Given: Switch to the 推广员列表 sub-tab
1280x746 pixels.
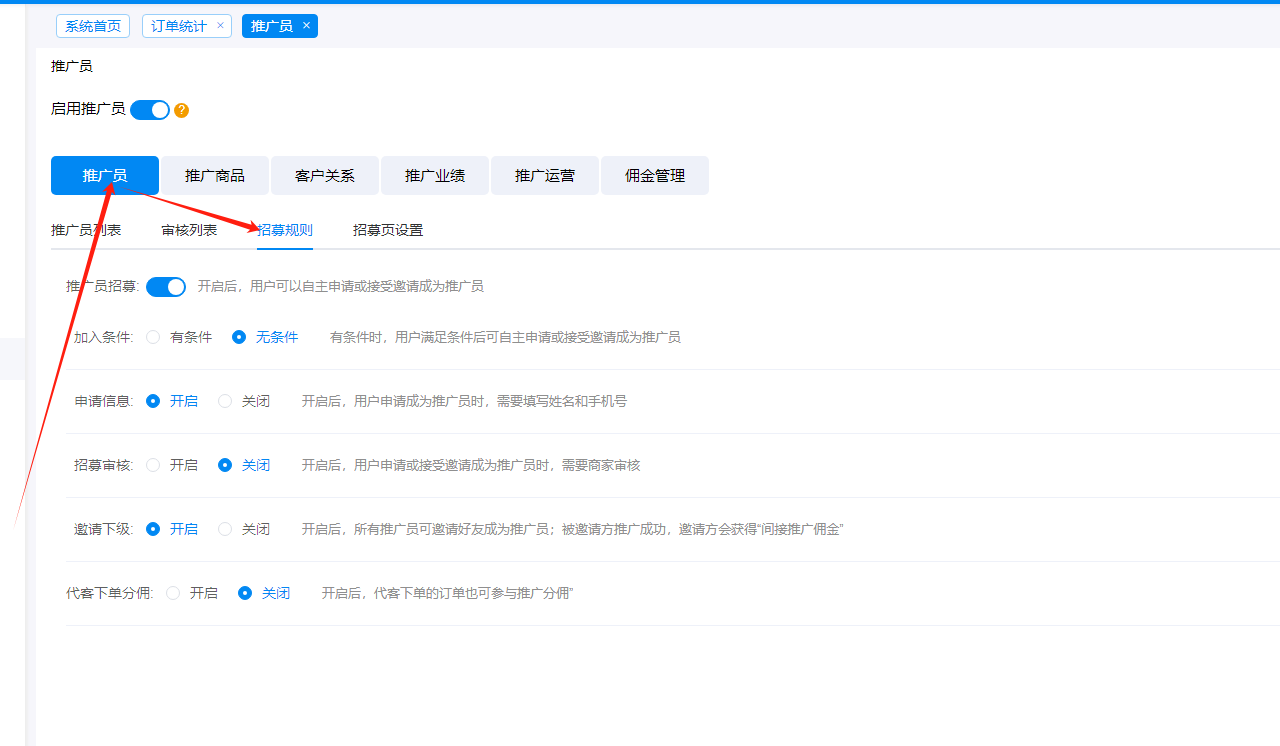Looking at the screenshot, I should pyautogui.click(x=86, y=230).
